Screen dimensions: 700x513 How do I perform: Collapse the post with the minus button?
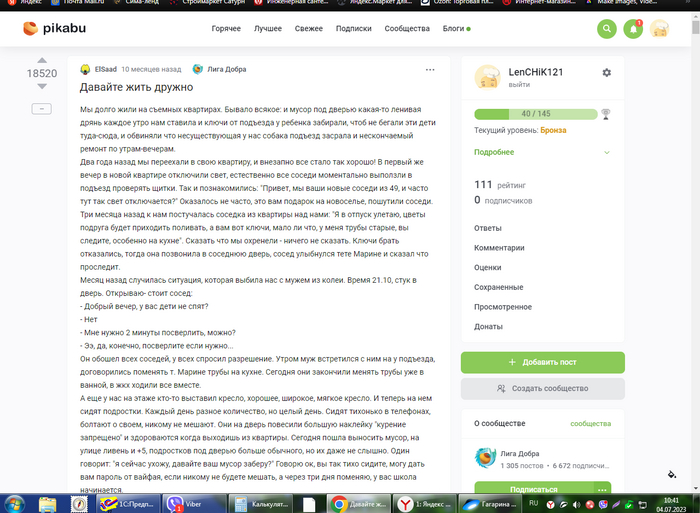(x=42, y=108)
